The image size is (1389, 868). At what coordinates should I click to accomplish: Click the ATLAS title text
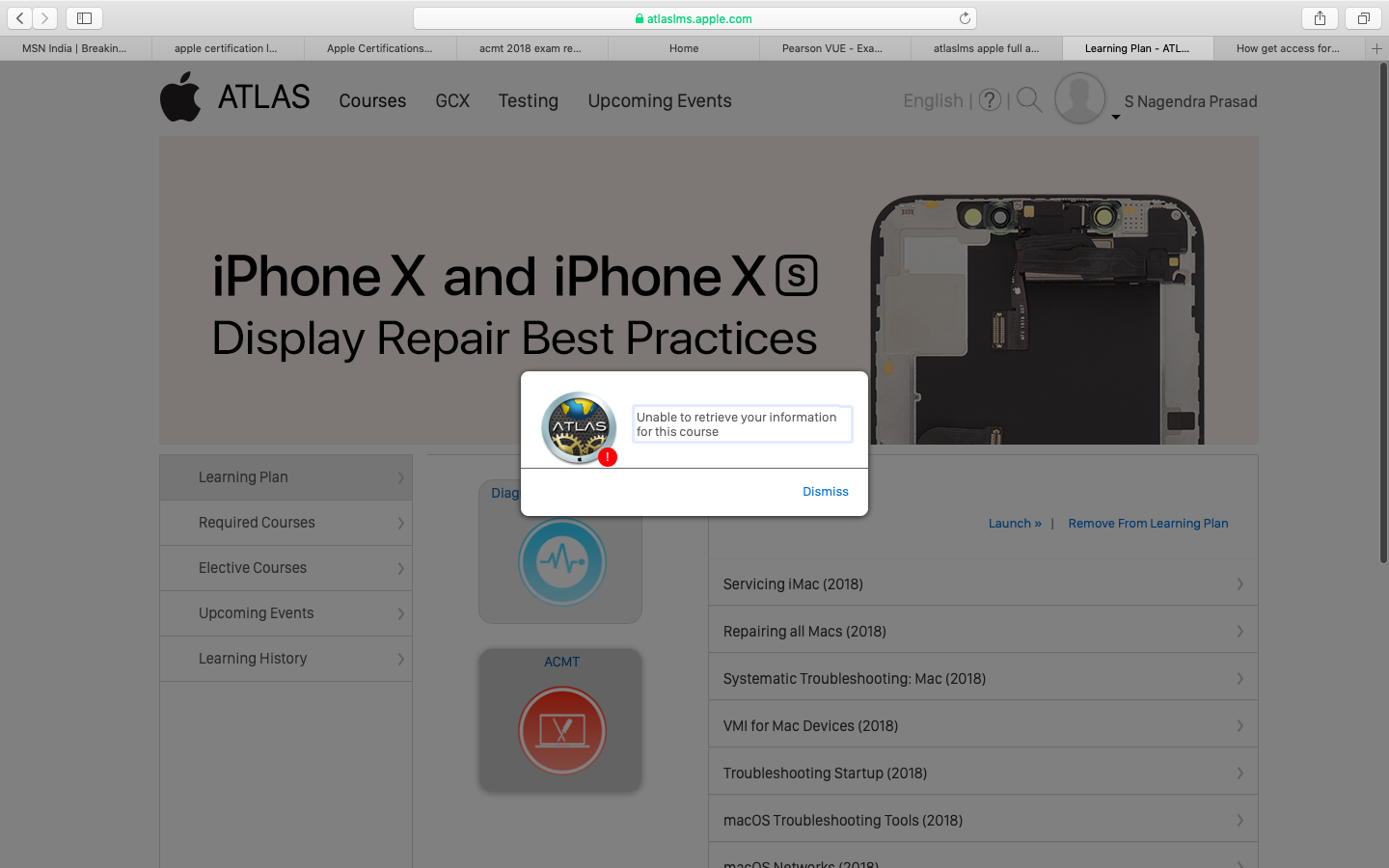coord(264,96)
